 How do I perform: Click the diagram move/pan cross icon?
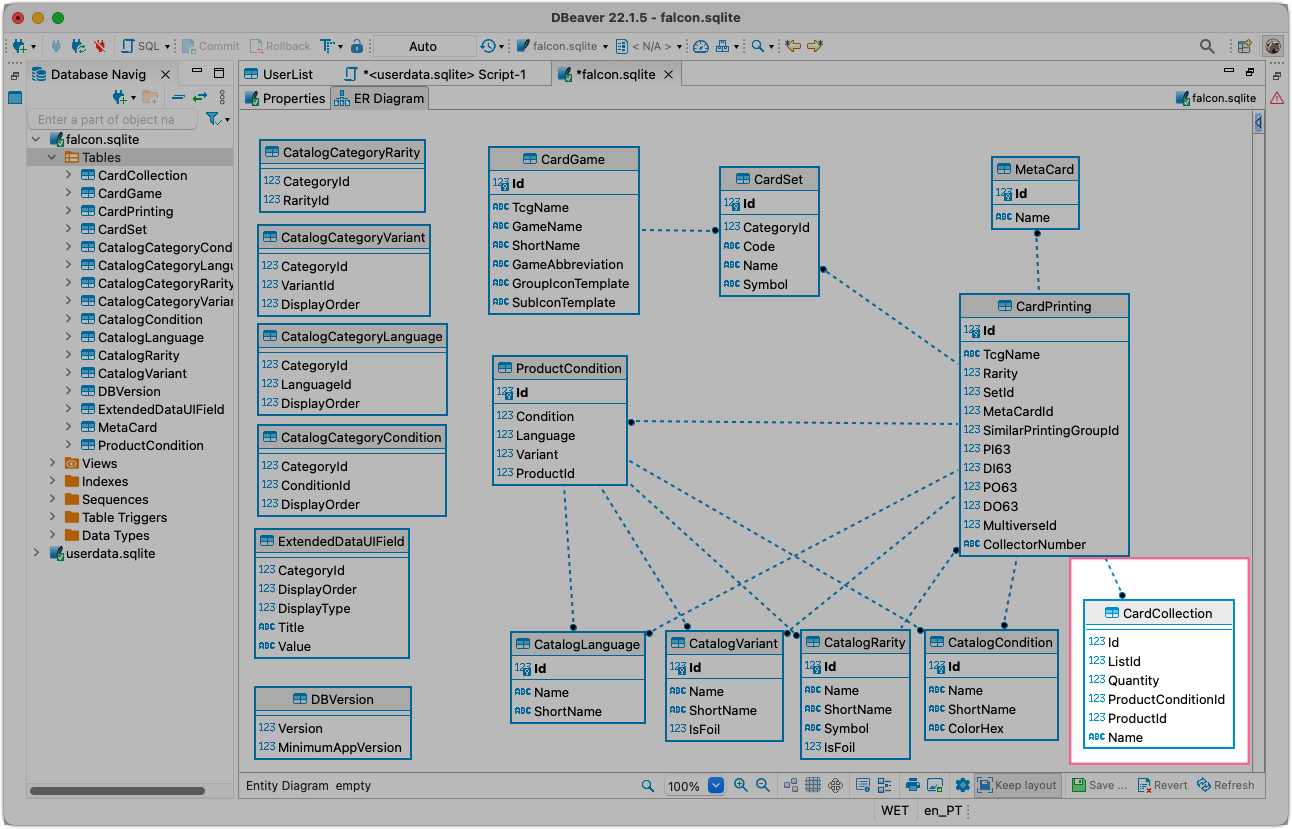click(835, 786)
